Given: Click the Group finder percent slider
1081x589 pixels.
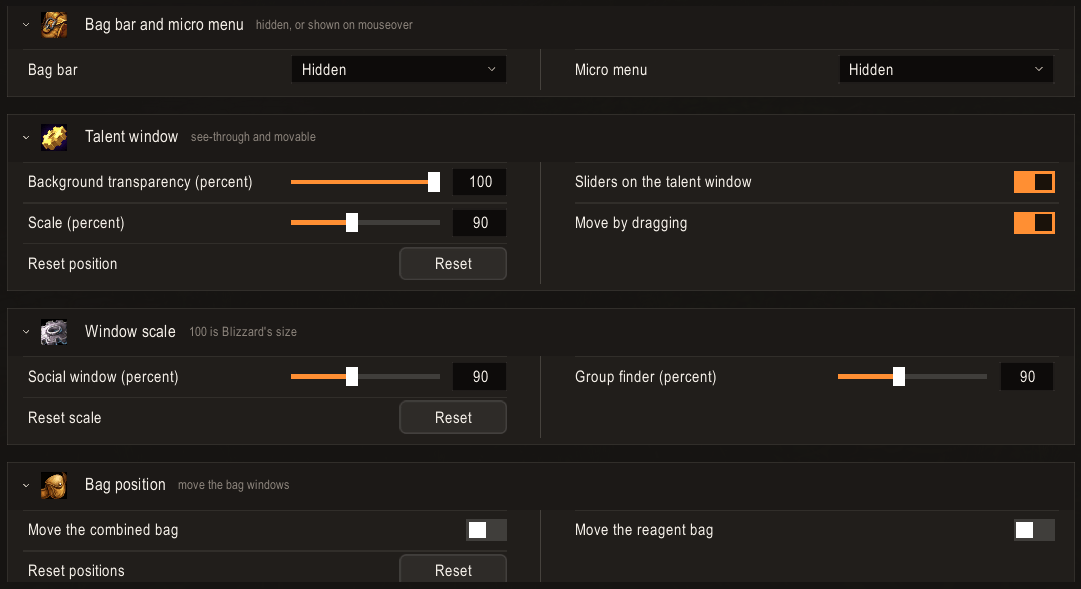Looking at the screenshot, I should [x=912, y=377].
